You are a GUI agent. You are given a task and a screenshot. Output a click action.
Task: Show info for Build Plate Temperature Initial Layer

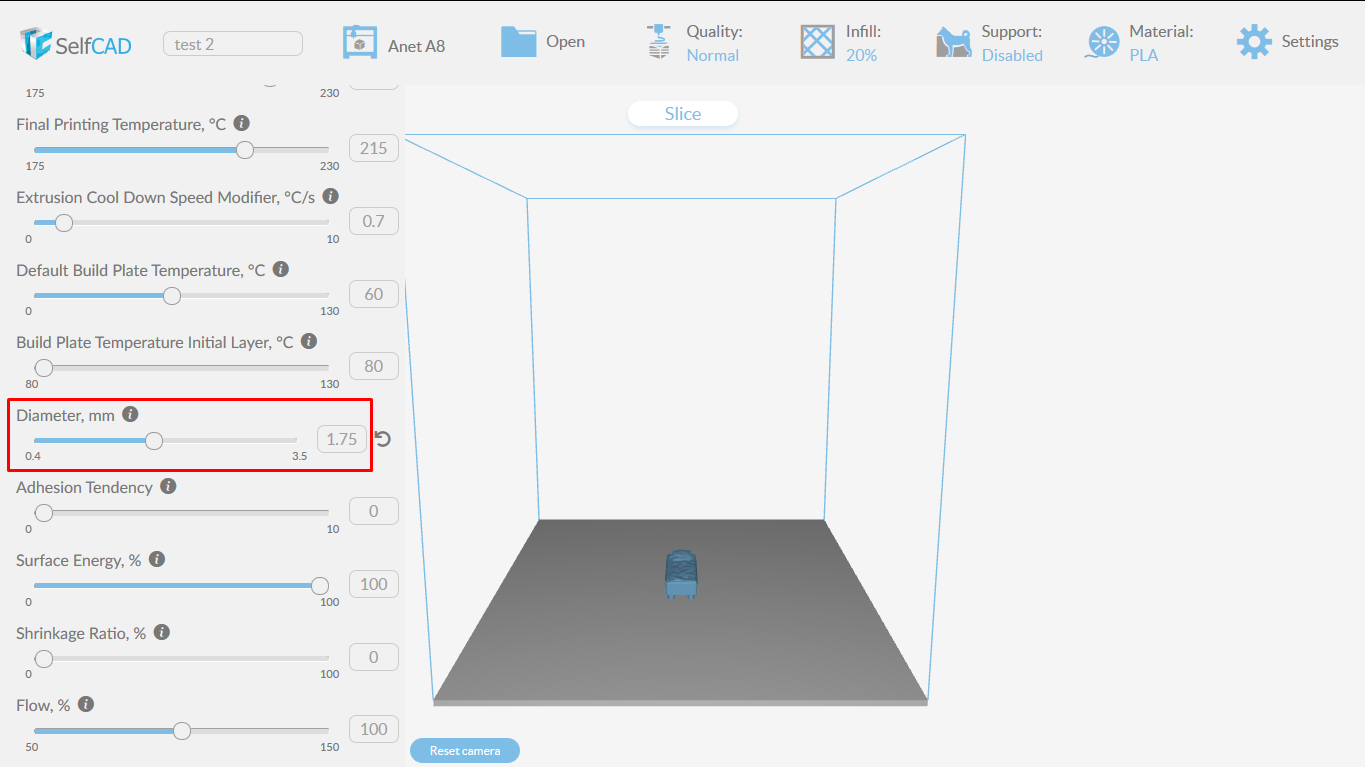click(x=309, y=342)
